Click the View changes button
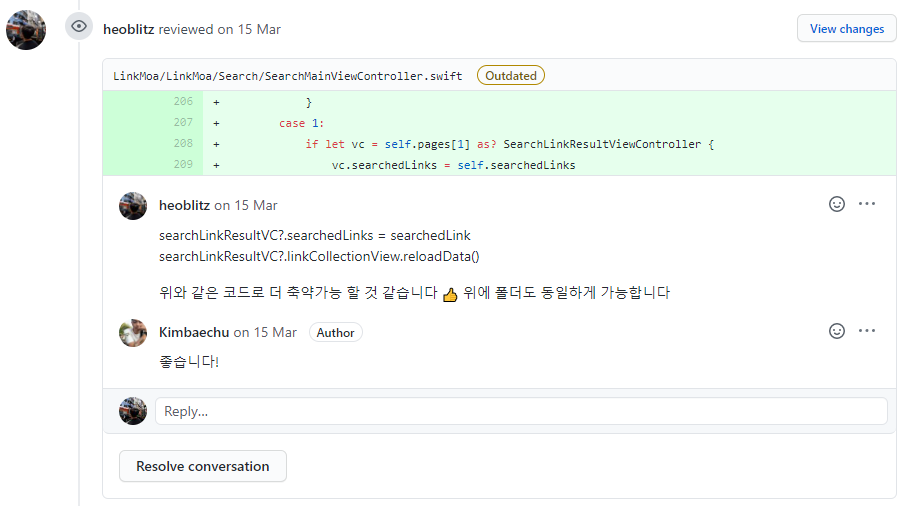909x506 pixels. coord(846,28)
